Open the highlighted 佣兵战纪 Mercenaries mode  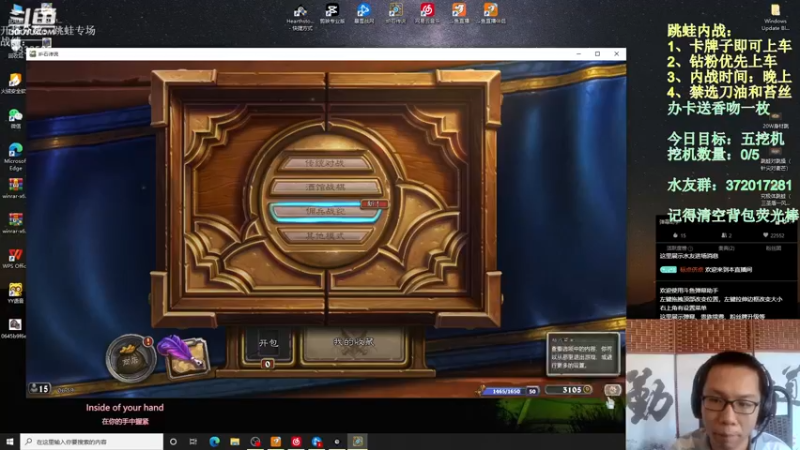click(325, 211)
